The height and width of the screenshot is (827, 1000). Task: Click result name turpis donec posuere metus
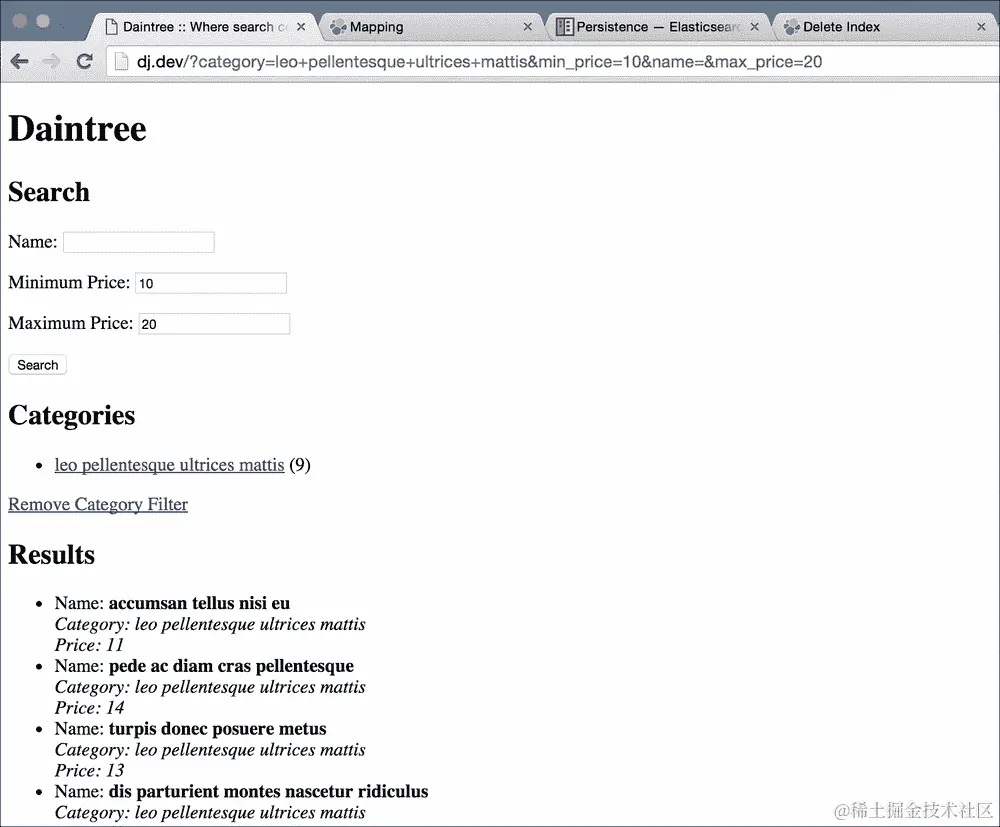click(217, 729)
